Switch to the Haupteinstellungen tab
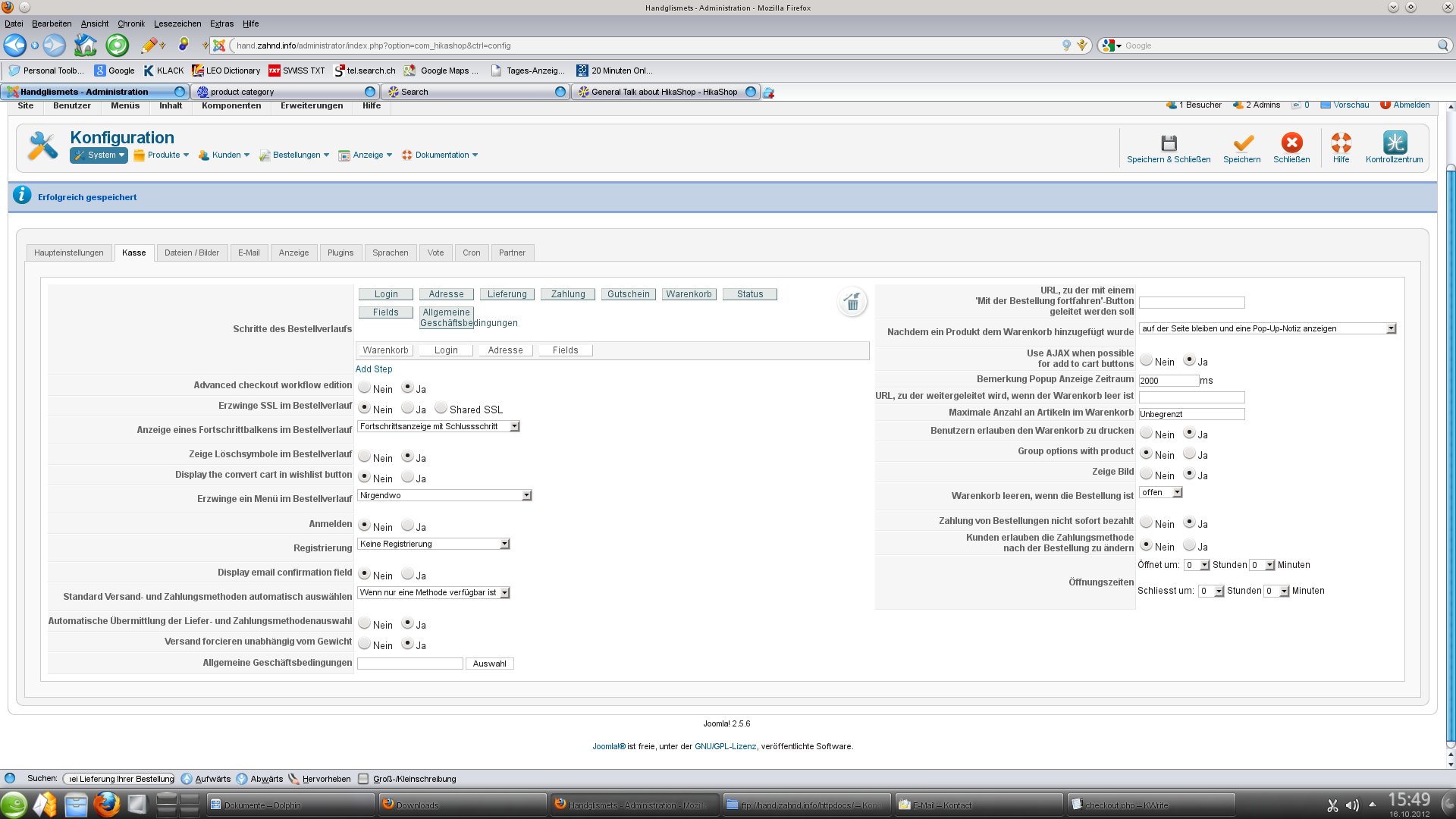1456x819 pixels. point(69,253)
